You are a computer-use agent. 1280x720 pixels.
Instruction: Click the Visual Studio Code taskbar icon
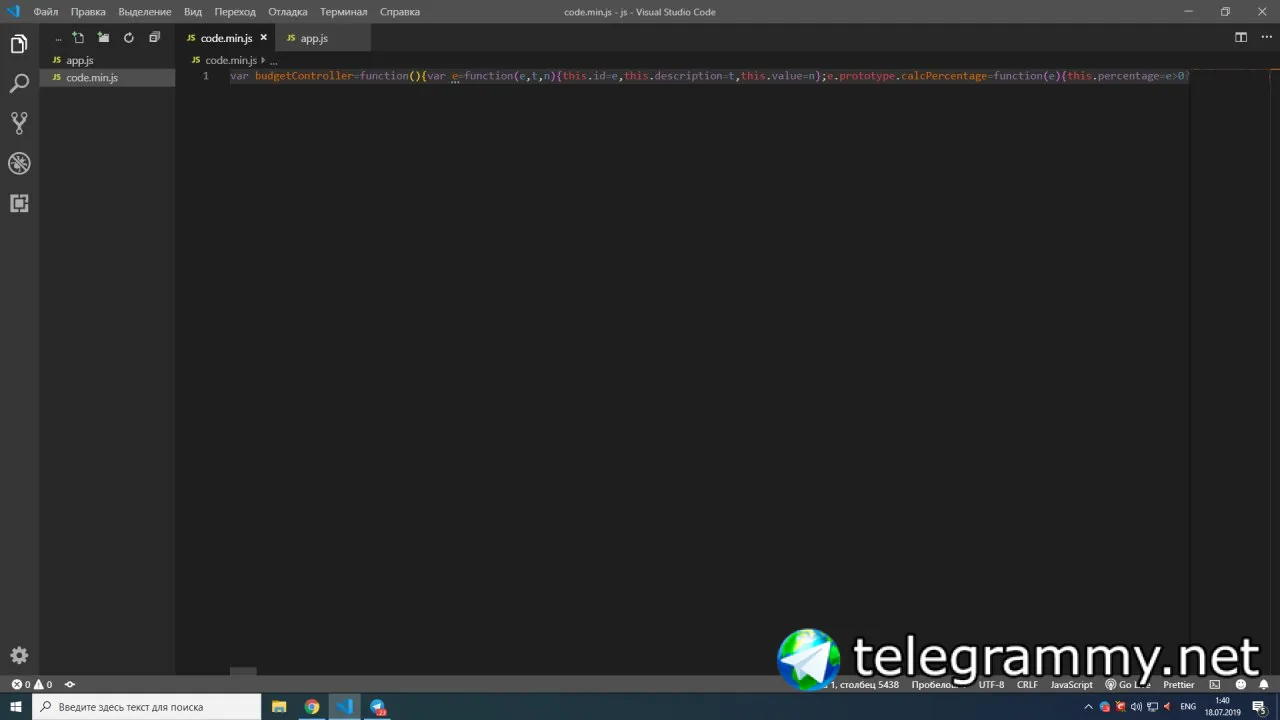tap(345, 707)
